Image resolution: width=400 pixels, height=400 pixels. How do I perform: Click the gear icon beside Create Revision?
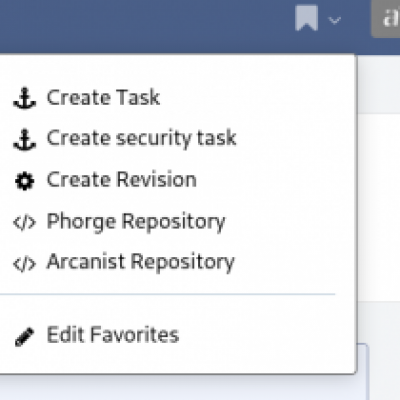pos(24,181)
